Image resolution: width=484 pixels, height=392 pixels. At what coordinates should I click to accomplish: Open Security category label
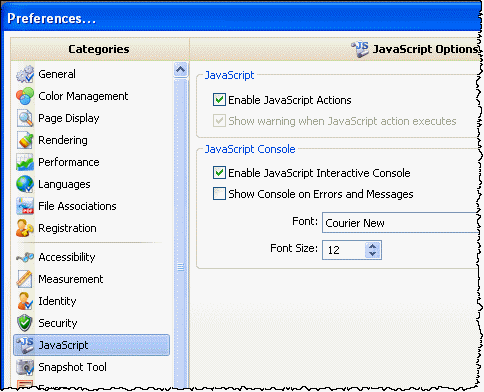58,323
